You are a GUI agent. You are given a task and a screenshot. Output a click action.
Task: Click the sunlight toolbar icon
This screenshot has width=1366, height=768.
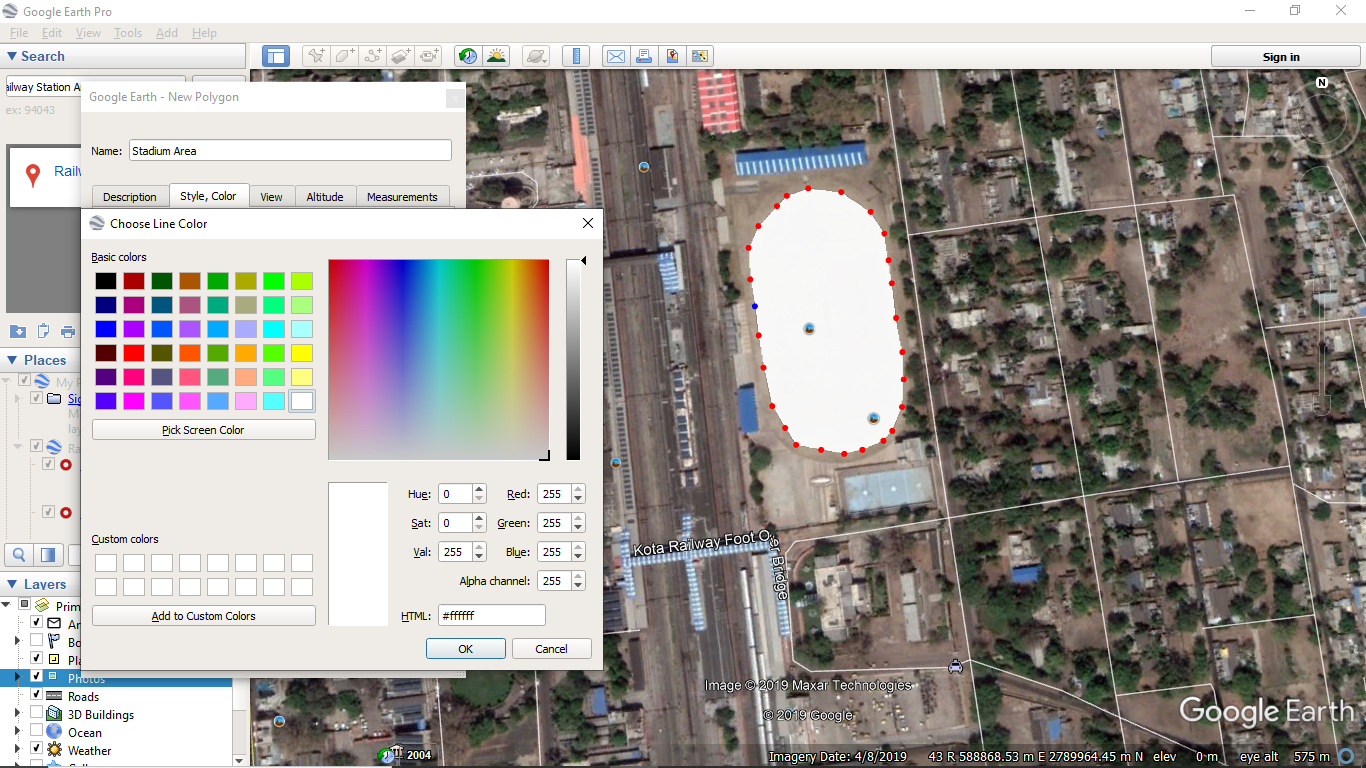[x=496, y=56]
